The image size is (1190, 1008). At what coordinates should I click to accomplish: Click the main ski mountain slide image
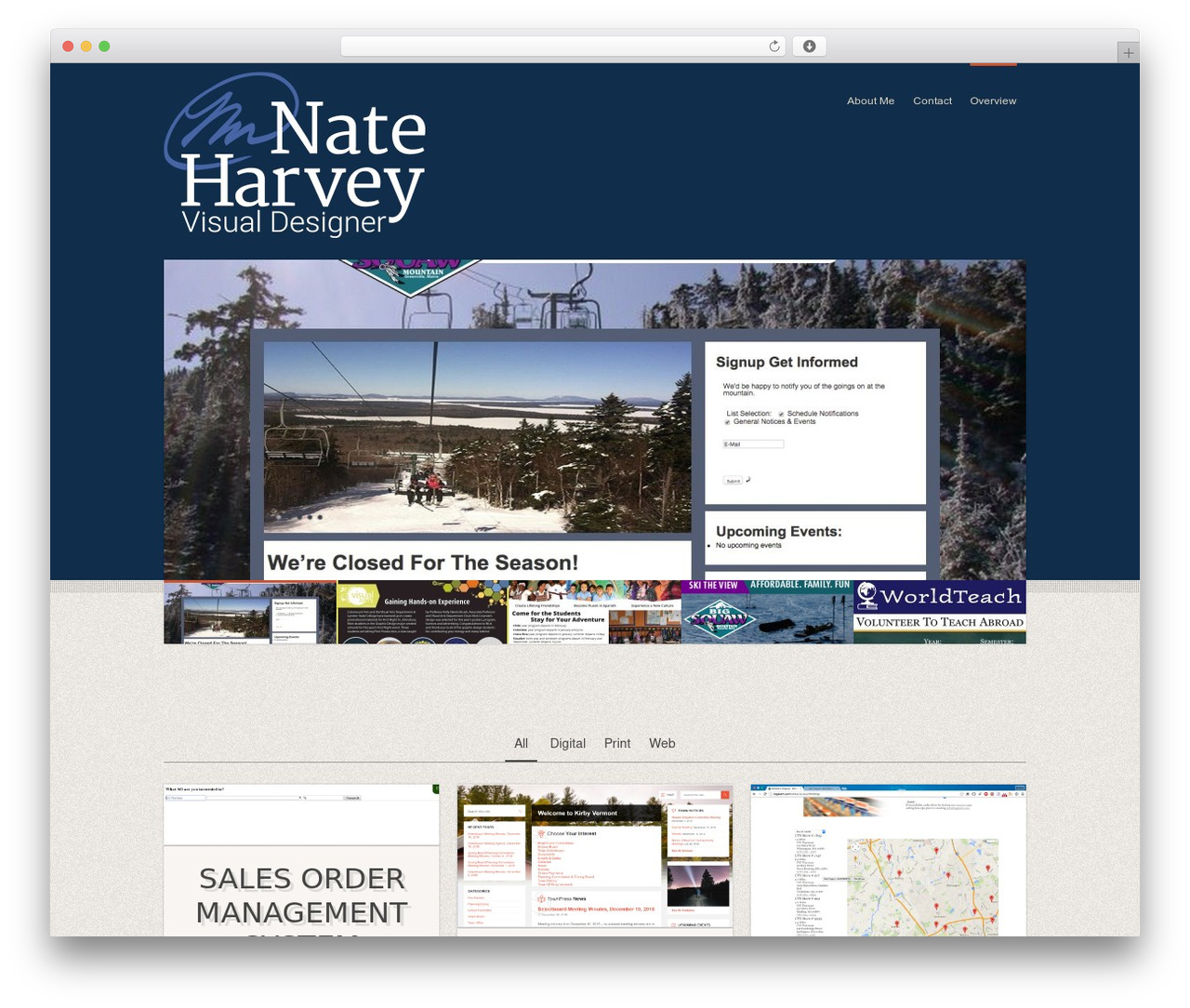[x=595, y=420]
